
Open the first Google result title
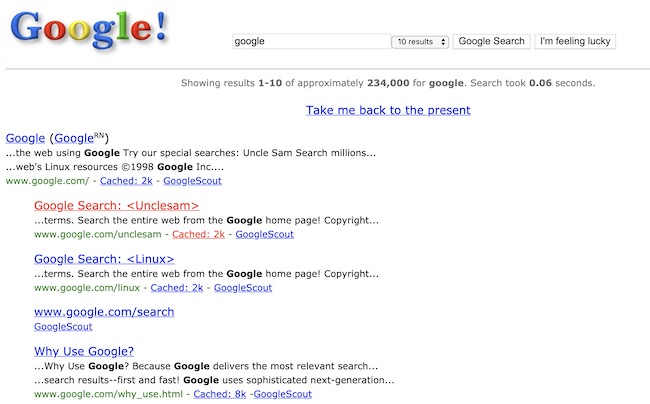pos(25,138)
